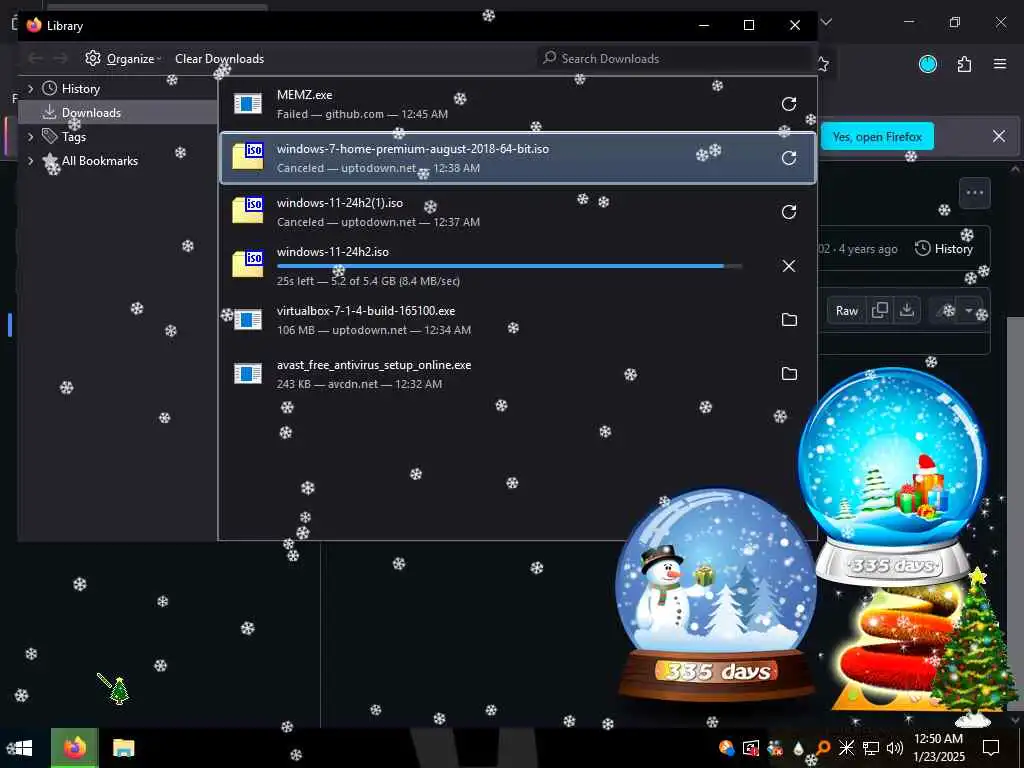This screenshot has width=1024, height=768.
Task: Click Firefox on the taskbar
Action: point(74,748)
